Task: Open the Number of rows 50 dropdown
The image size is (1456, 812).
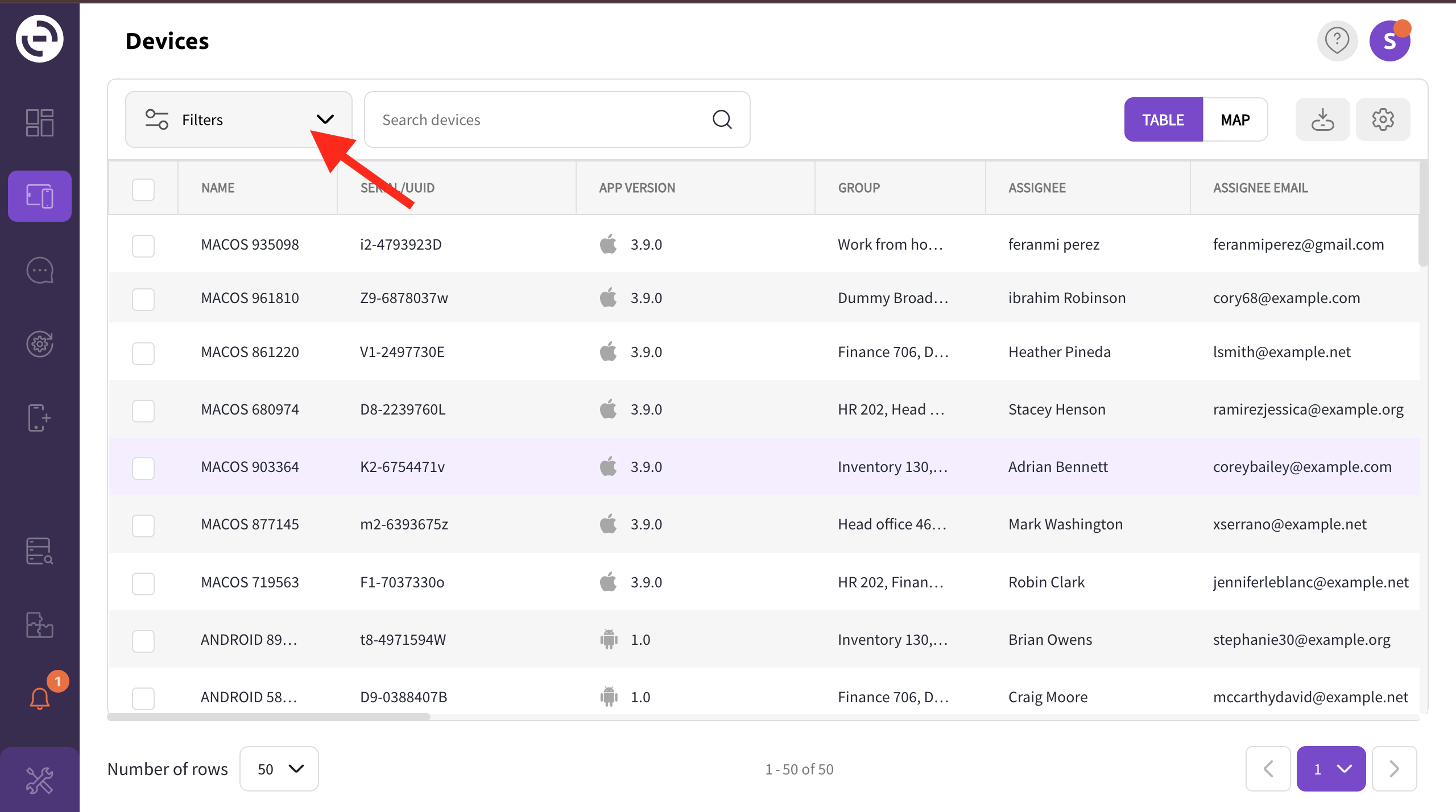Action: pyautogui.click(x=279, y=769)
